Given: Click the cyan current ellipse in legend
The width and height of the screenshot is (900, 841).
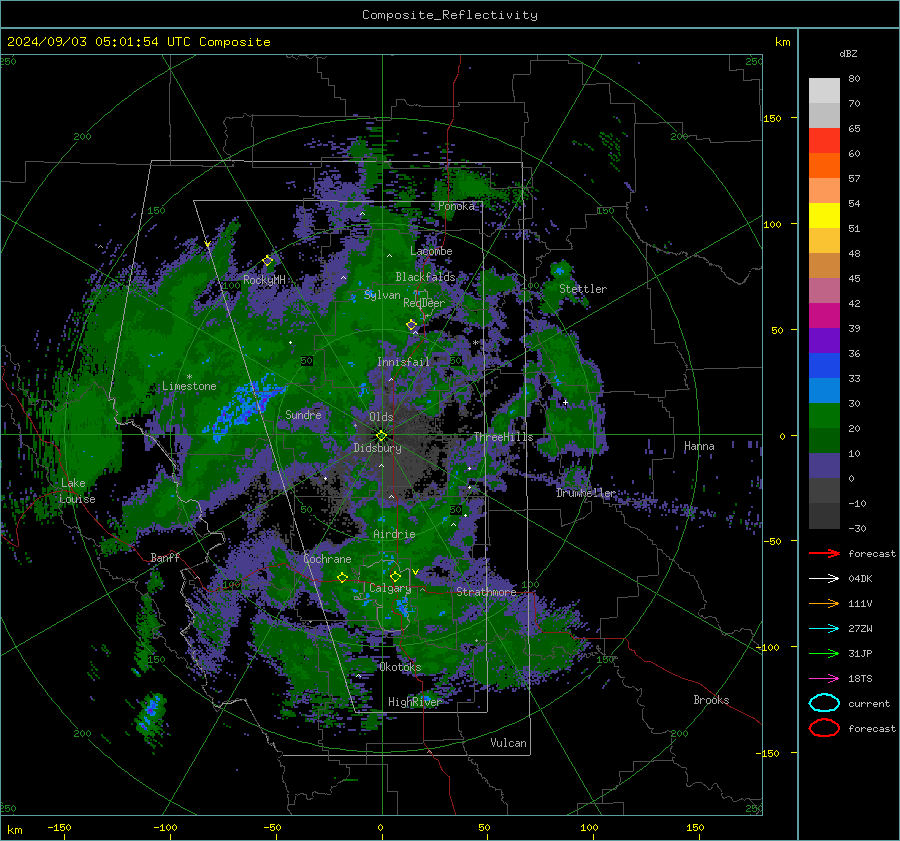Looking at the screenshot, I should (824, 703).
